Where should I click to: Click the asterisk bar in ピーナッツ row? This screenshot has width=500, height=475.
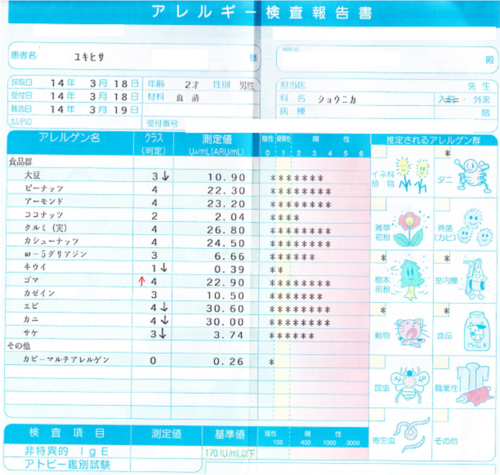[300, 191]
